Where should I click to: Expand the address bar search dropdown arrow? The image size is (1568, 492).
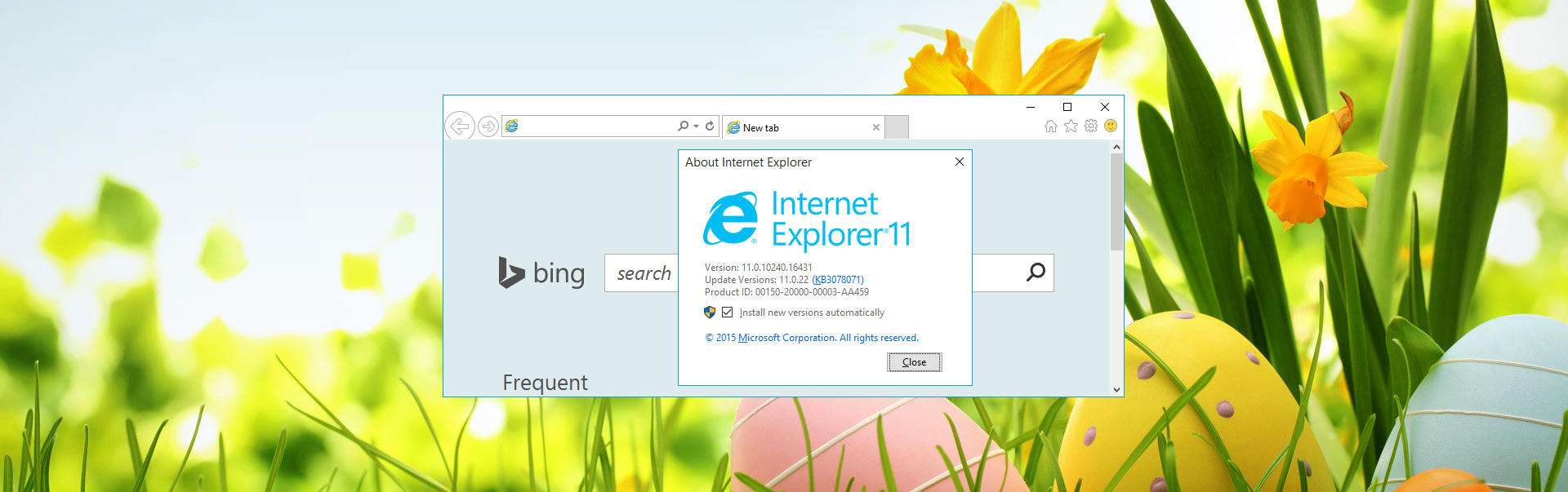pyautogui.click(x=696, y=126)
